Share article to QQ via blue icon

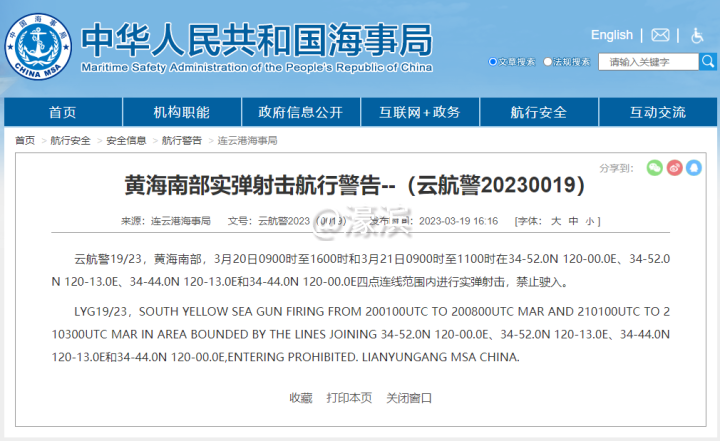pyautogui.click(x=694, y=168)
